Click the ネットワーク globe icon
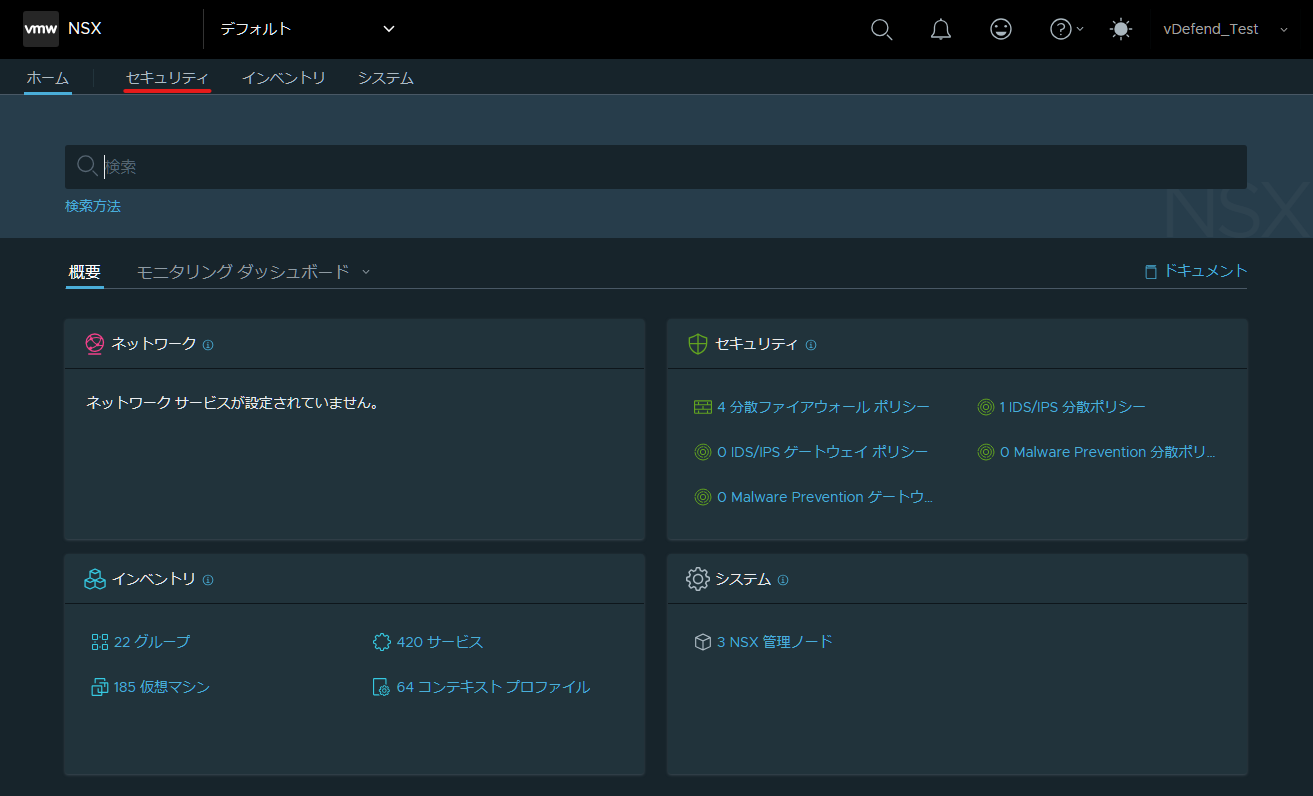The image size is (1313, 796). (x=95, y=344)
